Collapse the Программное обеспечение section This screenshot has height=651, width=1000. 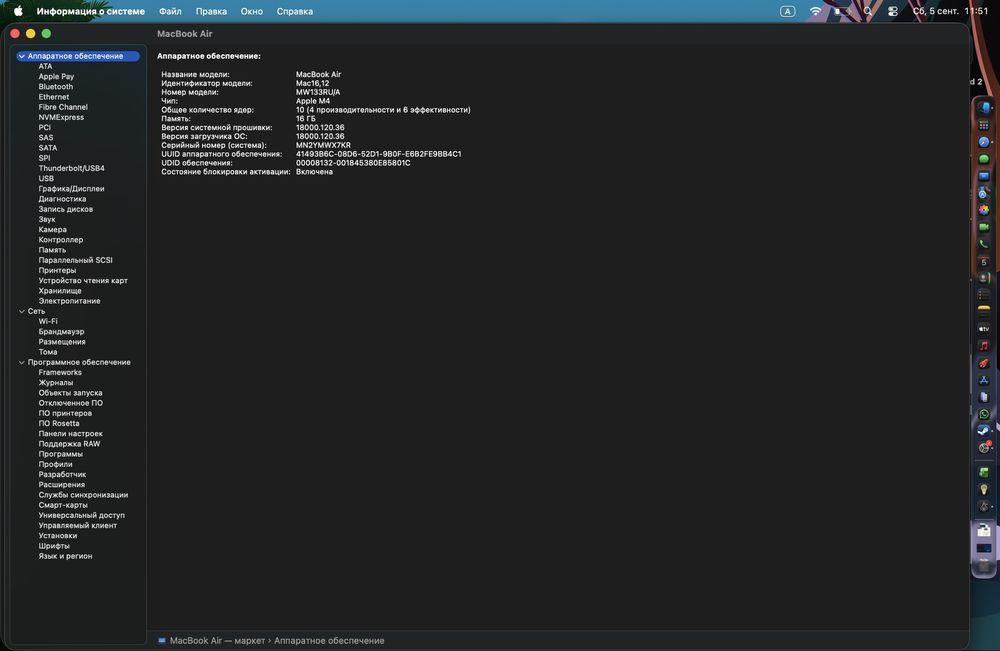[x=22, y=362]
